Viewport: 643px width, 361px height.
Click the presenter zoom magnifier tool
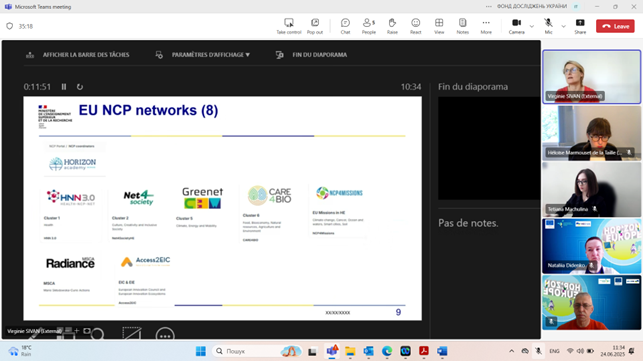pos(97,334)
